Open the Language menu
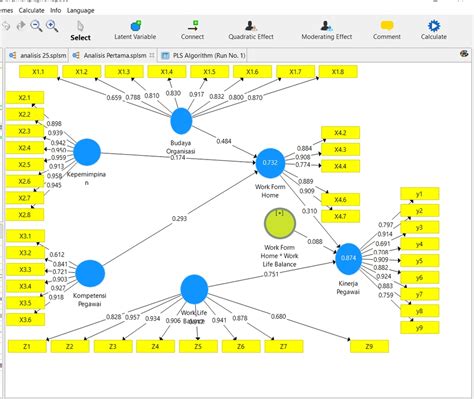 click(81, 10)
